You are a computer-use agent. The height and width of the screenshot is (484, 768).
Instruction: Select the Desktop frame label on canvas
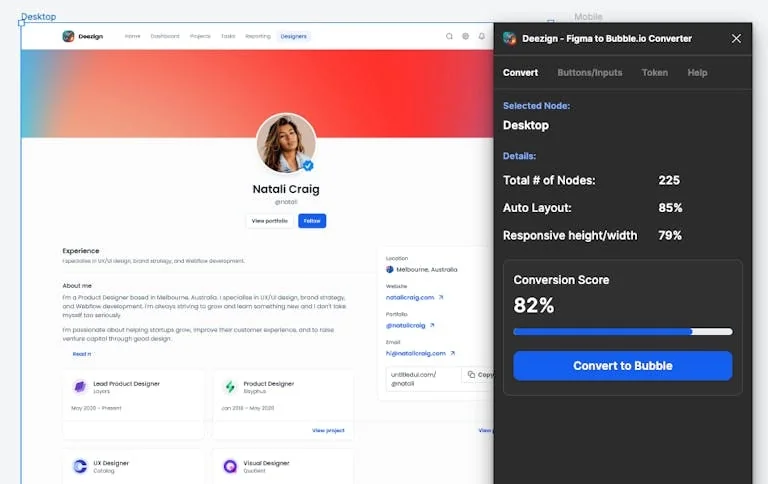(39, 17)
